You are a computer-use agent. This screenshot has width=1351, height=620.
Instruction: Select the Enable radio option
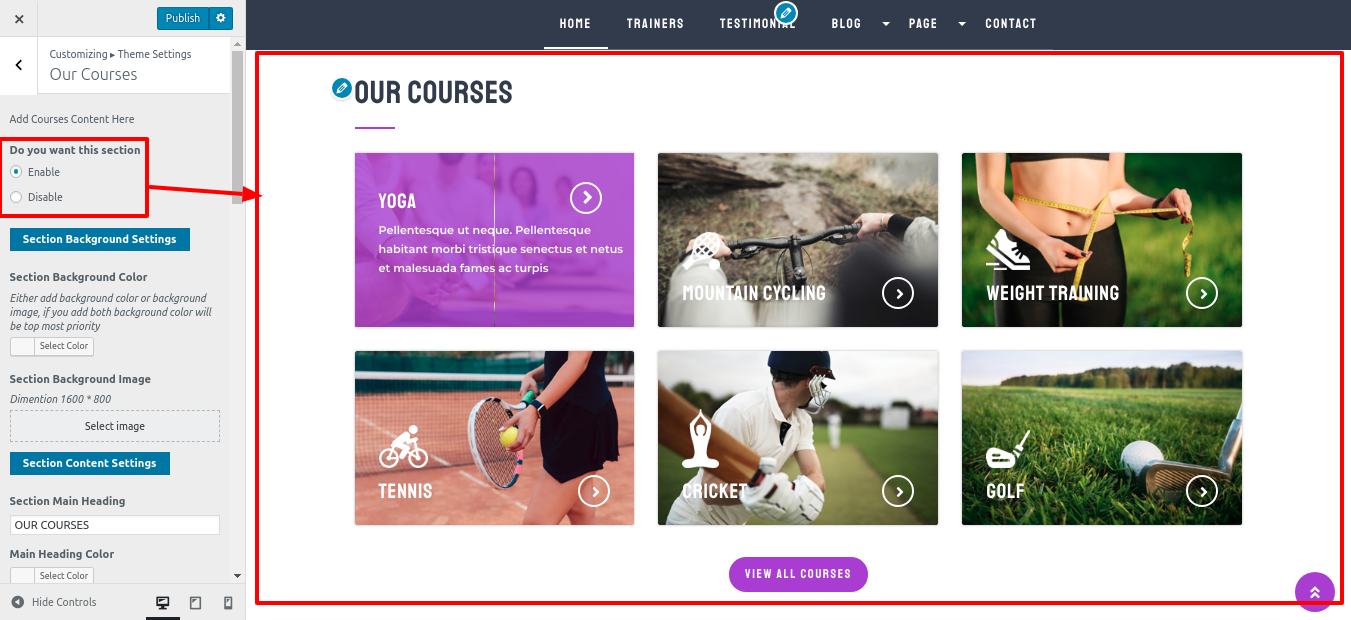tap(16, 172)
